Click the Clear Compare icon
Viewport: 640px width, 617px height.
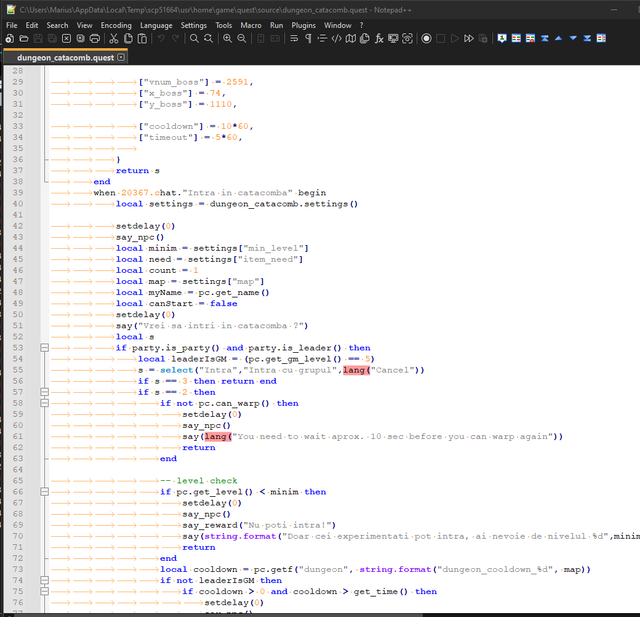530,38
